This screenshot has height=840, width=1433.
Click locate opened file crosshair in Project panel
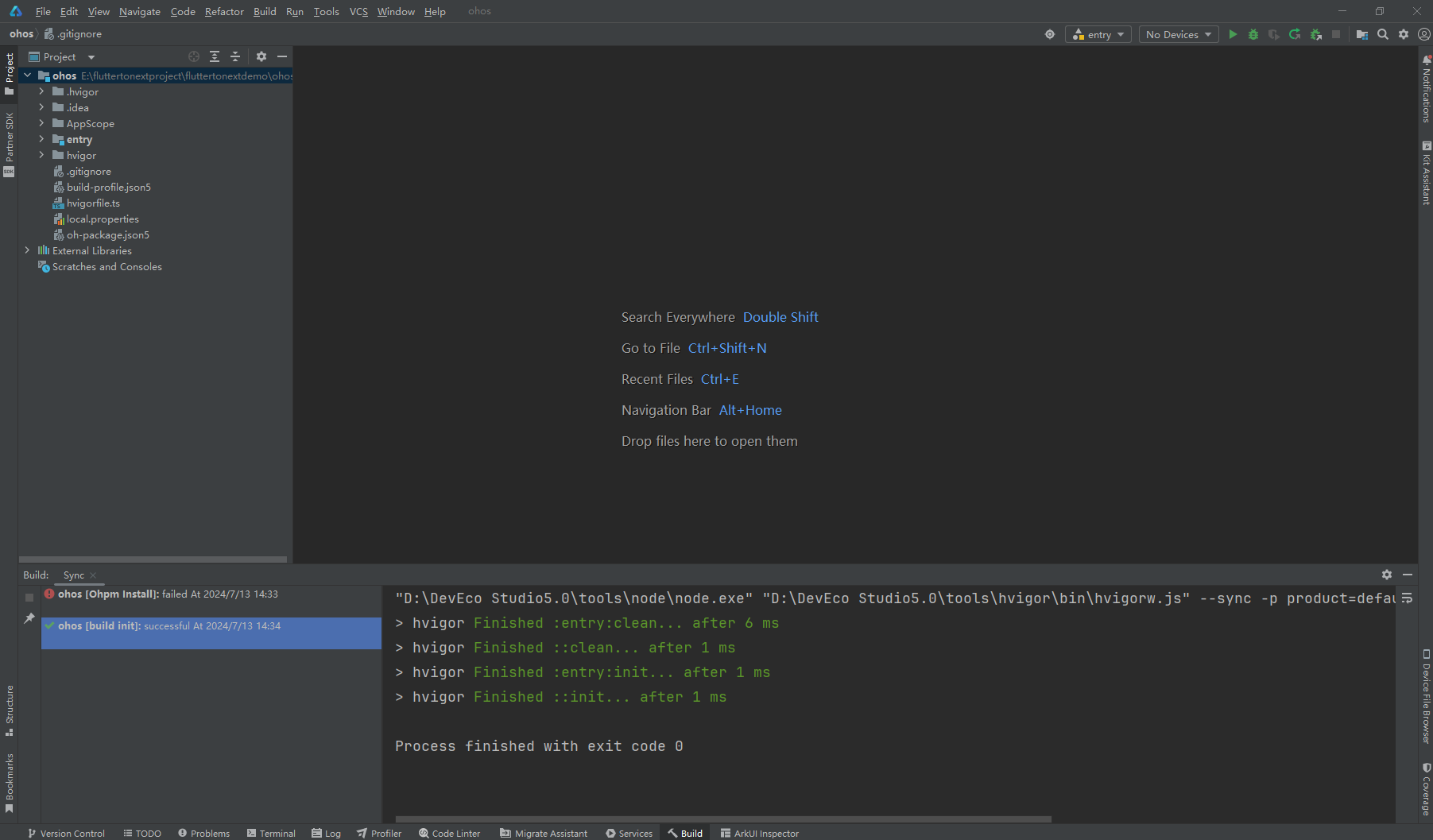194,56
